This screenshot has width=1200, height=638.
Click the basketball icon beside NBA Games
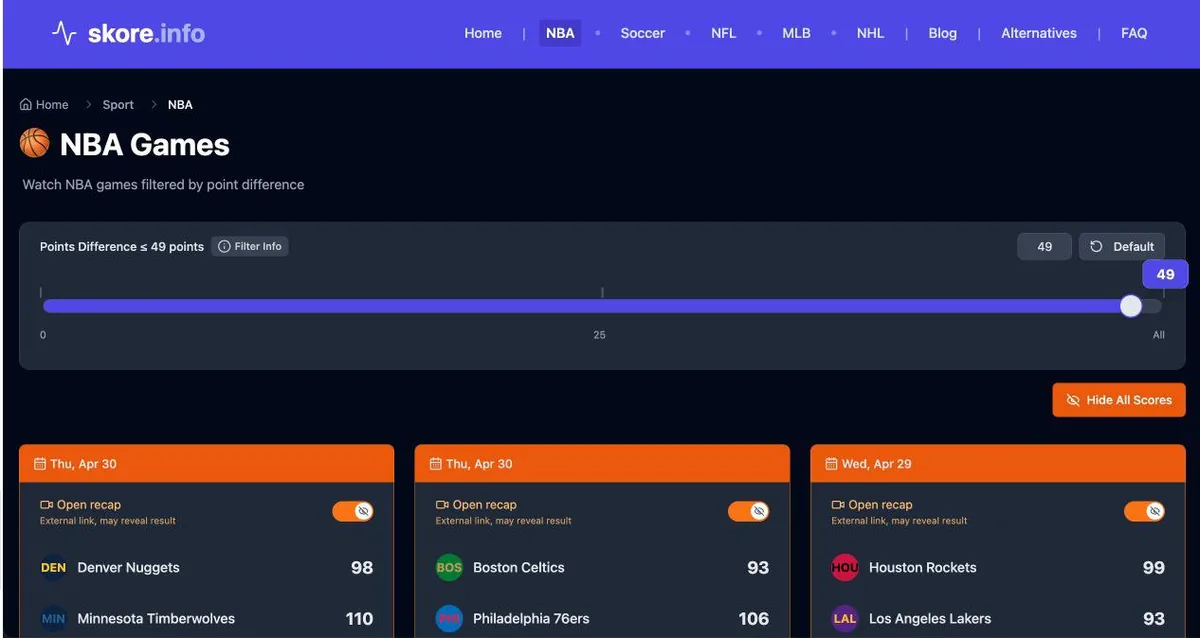35,144
